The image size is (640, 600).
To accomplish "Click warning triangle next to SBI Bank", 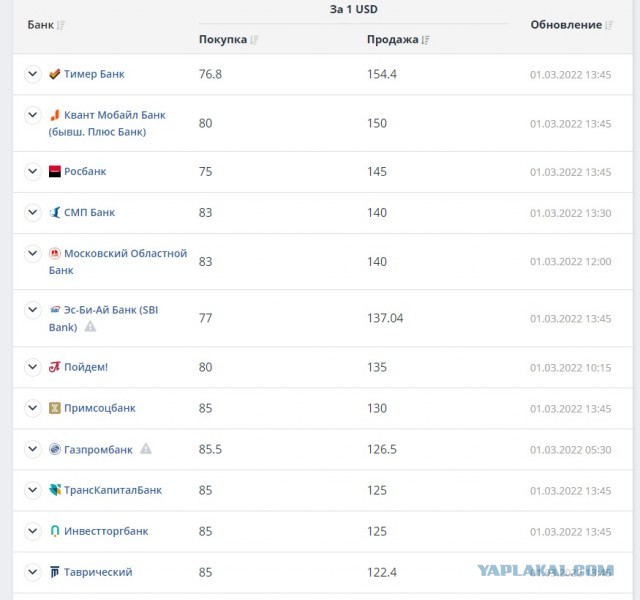I will coord(90,327).
